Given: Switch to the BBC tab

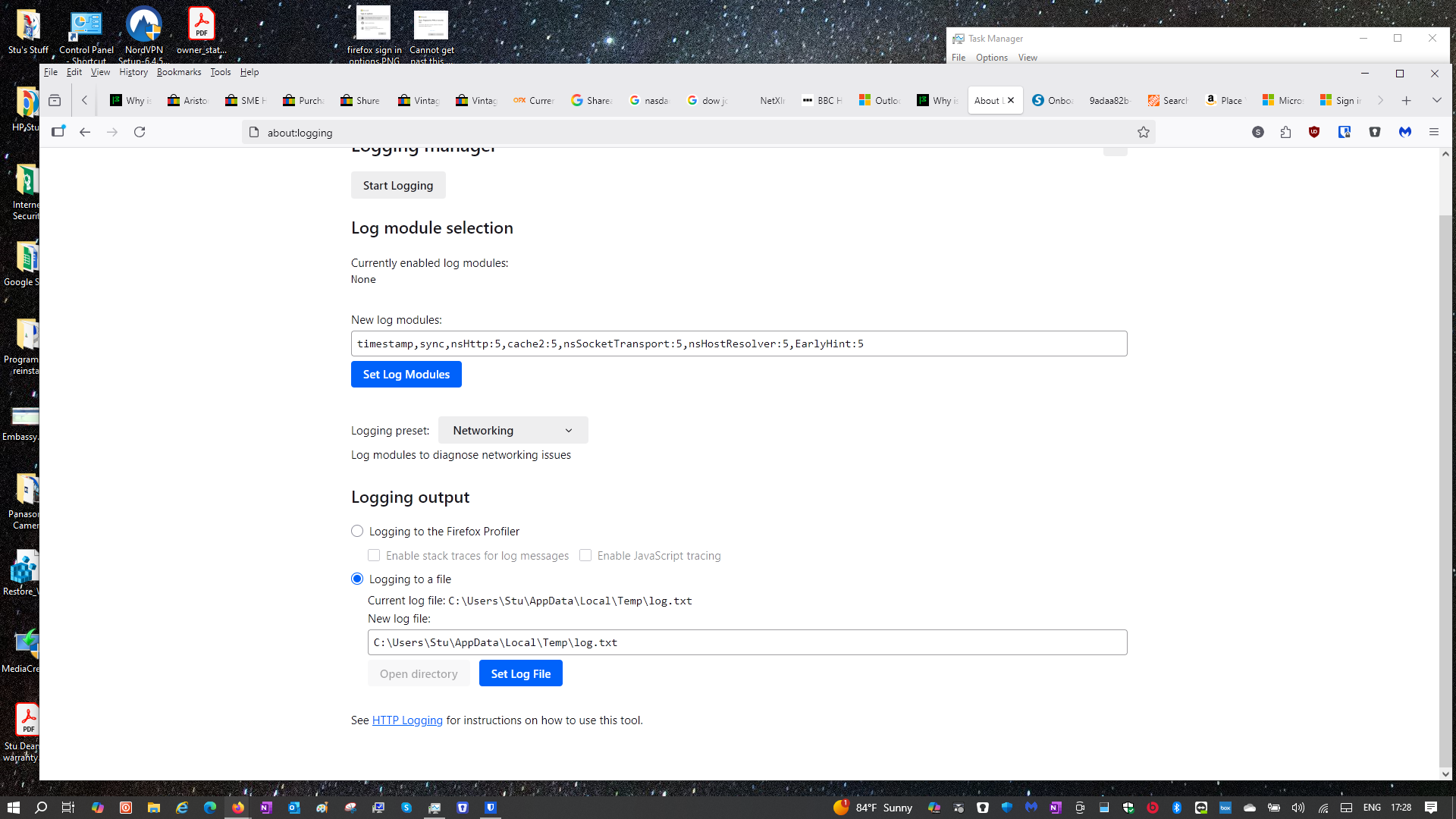Looking at the screenshot, I should [823, 100].
